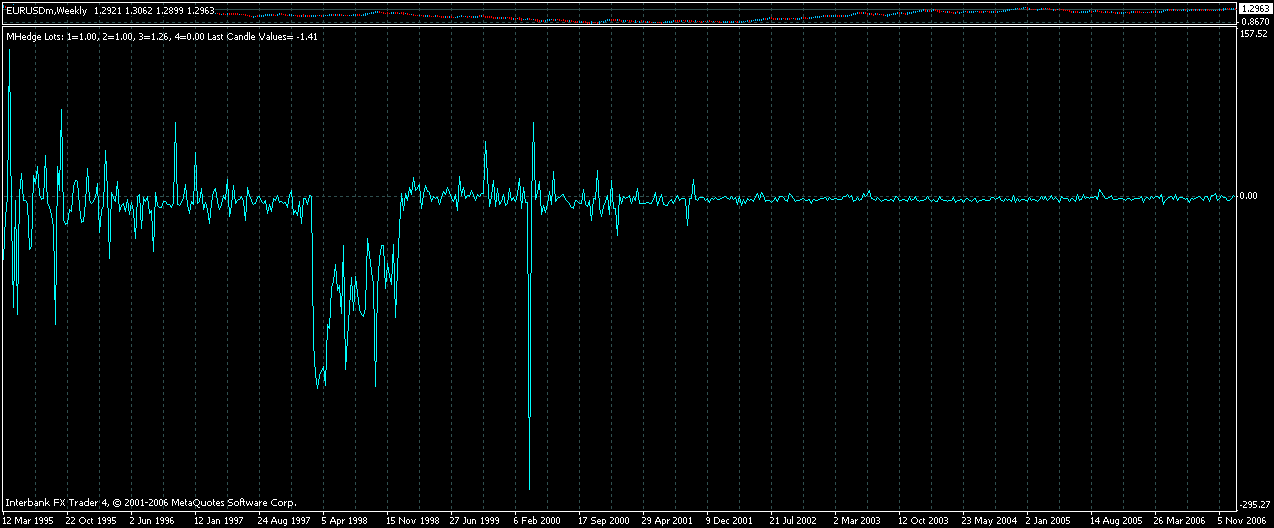
Task: Select the 2 Jan 2005 date label
Action: (1049, 520)
